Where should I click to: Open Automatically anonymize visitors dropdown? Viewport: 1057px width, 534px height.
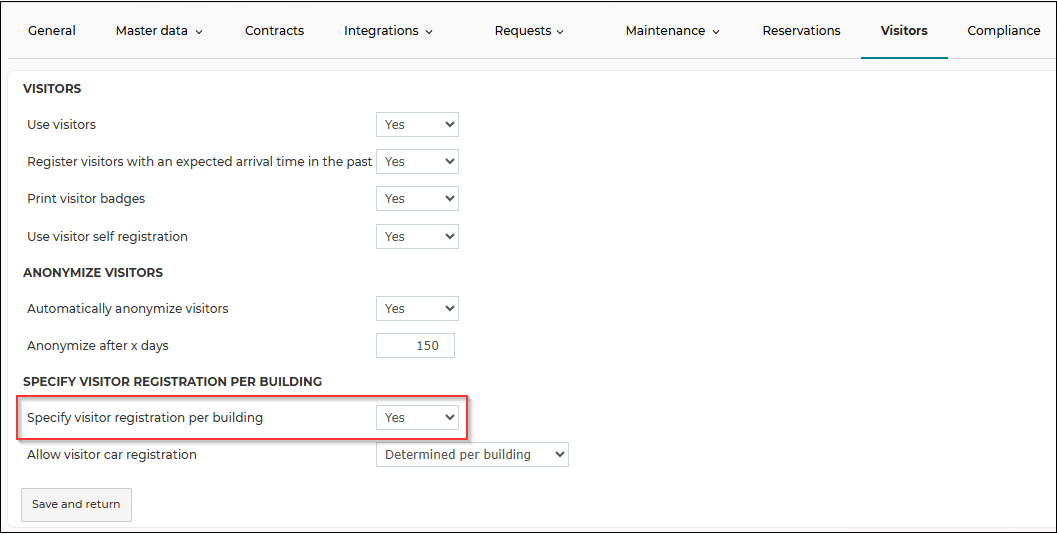point(417,309)
